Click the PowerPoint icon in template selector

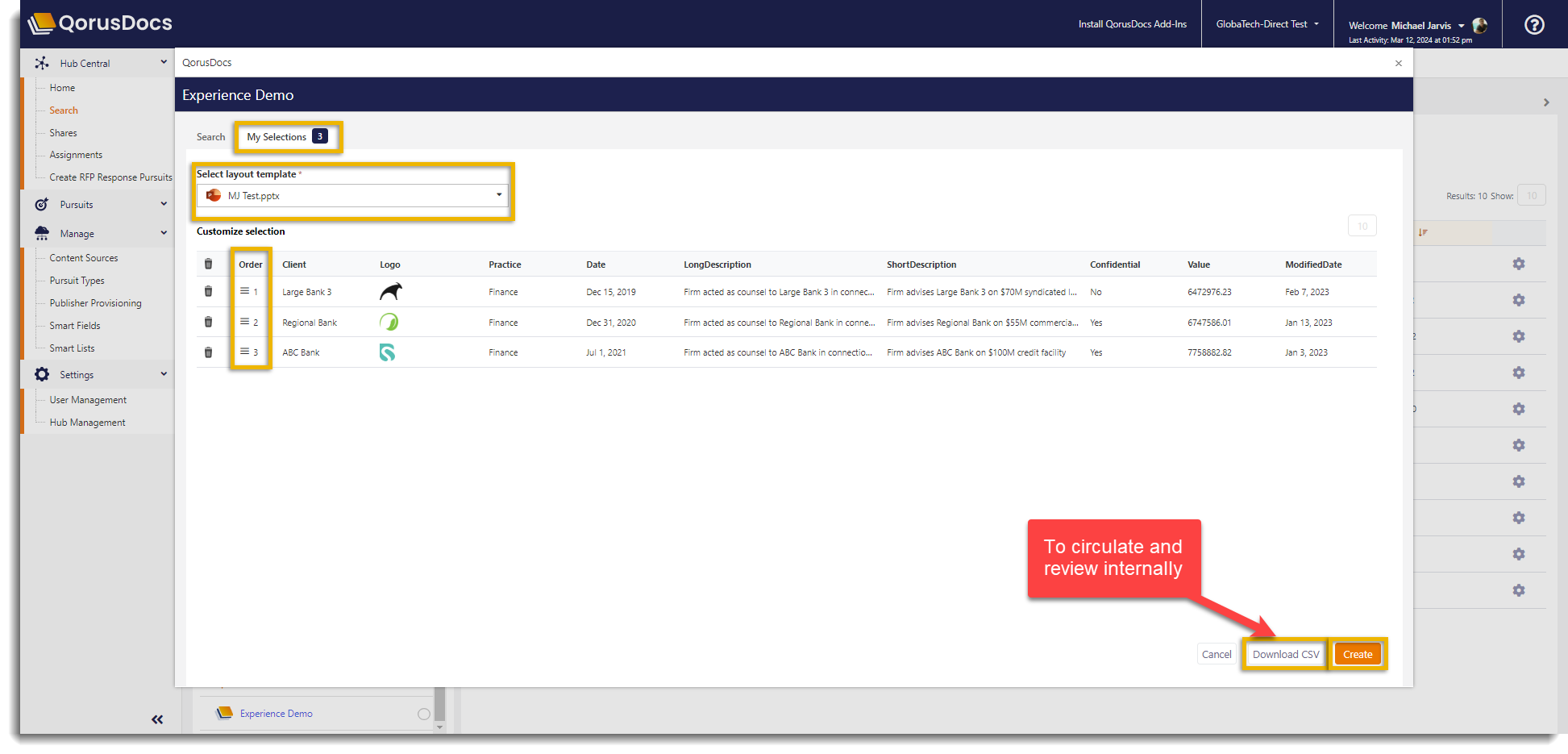(x=214, y=195)
